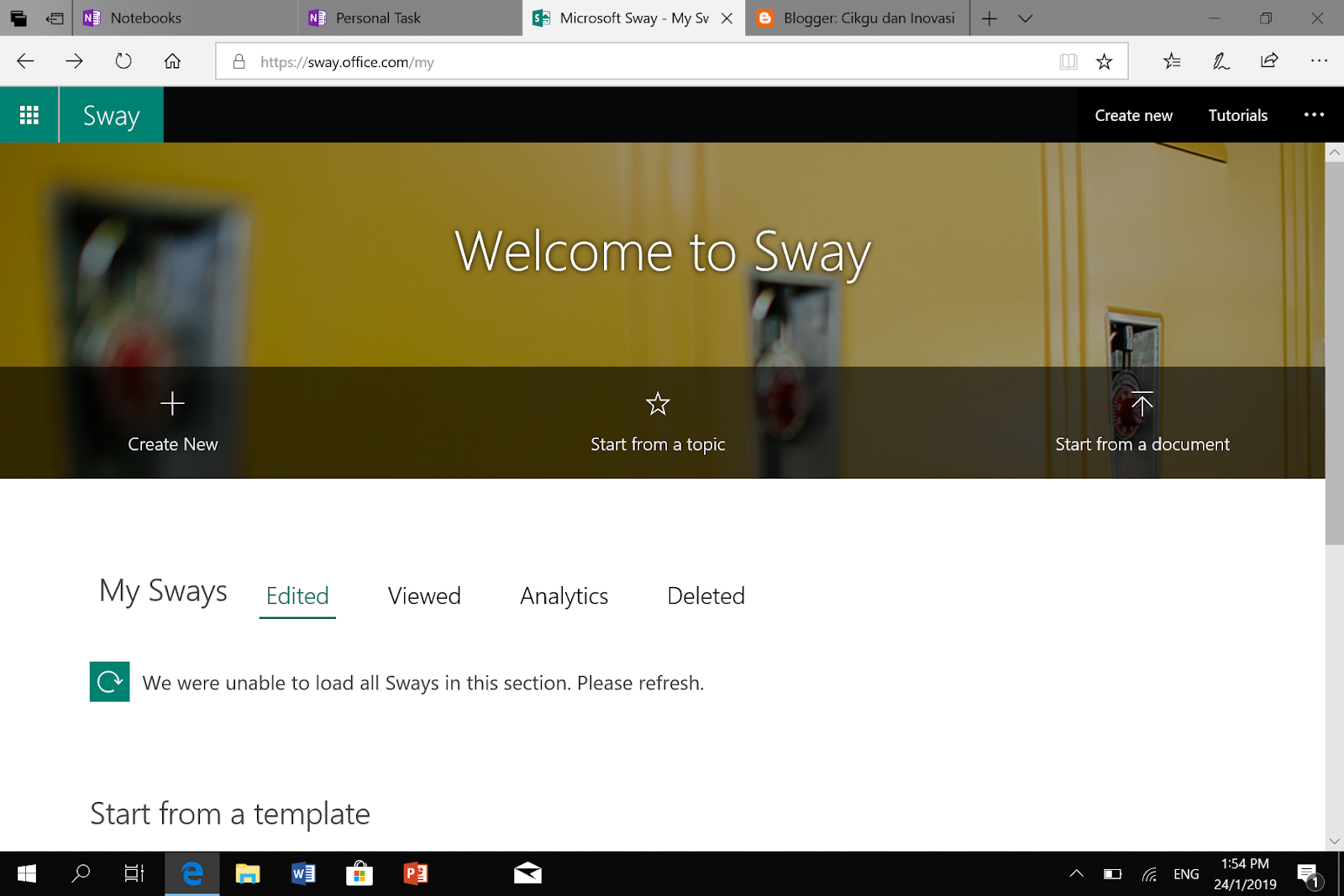Open Windows search from the taskbar
This screenshot has width=1344, height=896.
tap(81, 874)
